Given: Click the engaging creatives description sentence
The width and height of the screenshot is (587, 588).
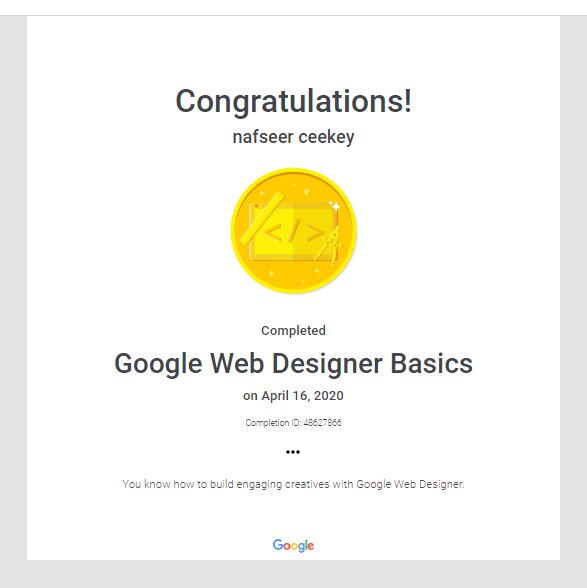Looking at the screenshot, I should [293, 484].
